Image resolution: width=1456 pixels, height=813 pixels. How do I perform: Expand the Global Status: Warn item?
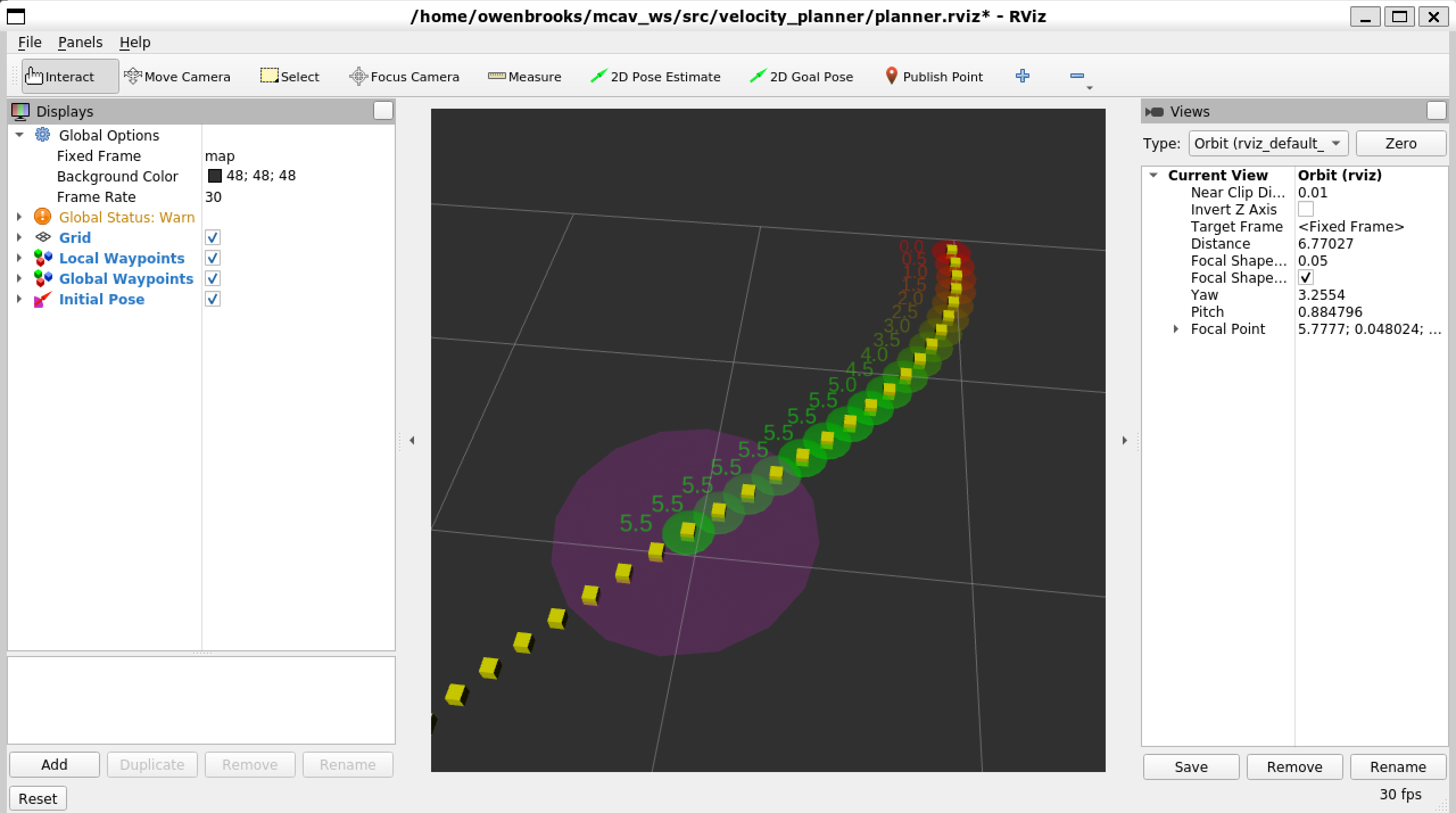[x=19, y=217]
